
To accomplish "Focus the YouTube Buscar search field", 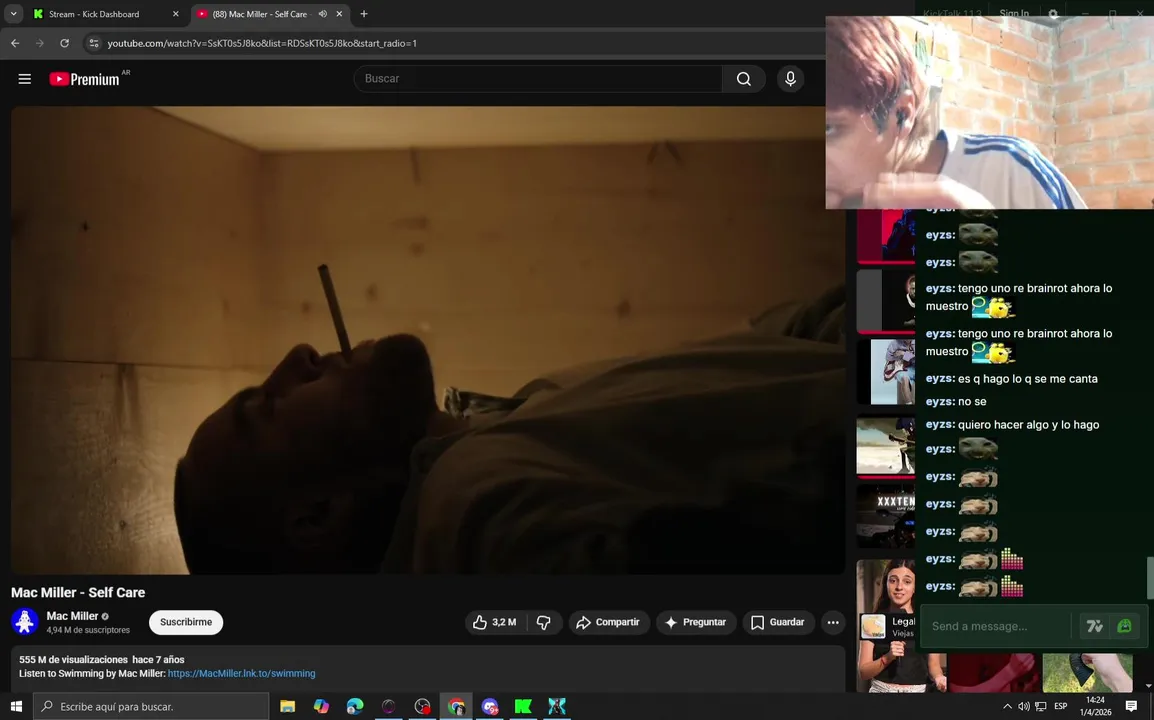I will click(x=538, y=79).
